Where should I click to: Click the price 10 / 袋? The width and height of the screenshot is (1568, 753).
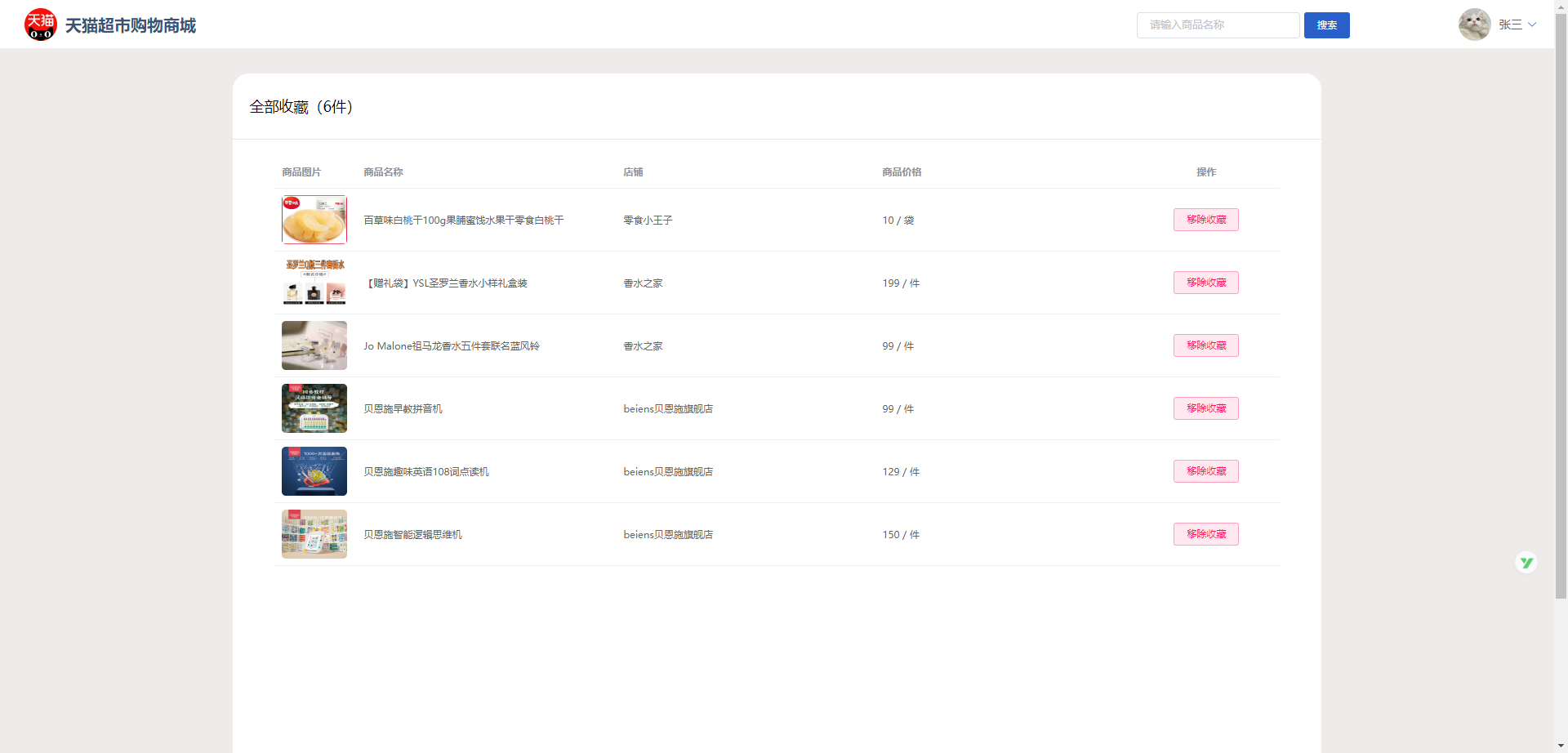point(898,221)
